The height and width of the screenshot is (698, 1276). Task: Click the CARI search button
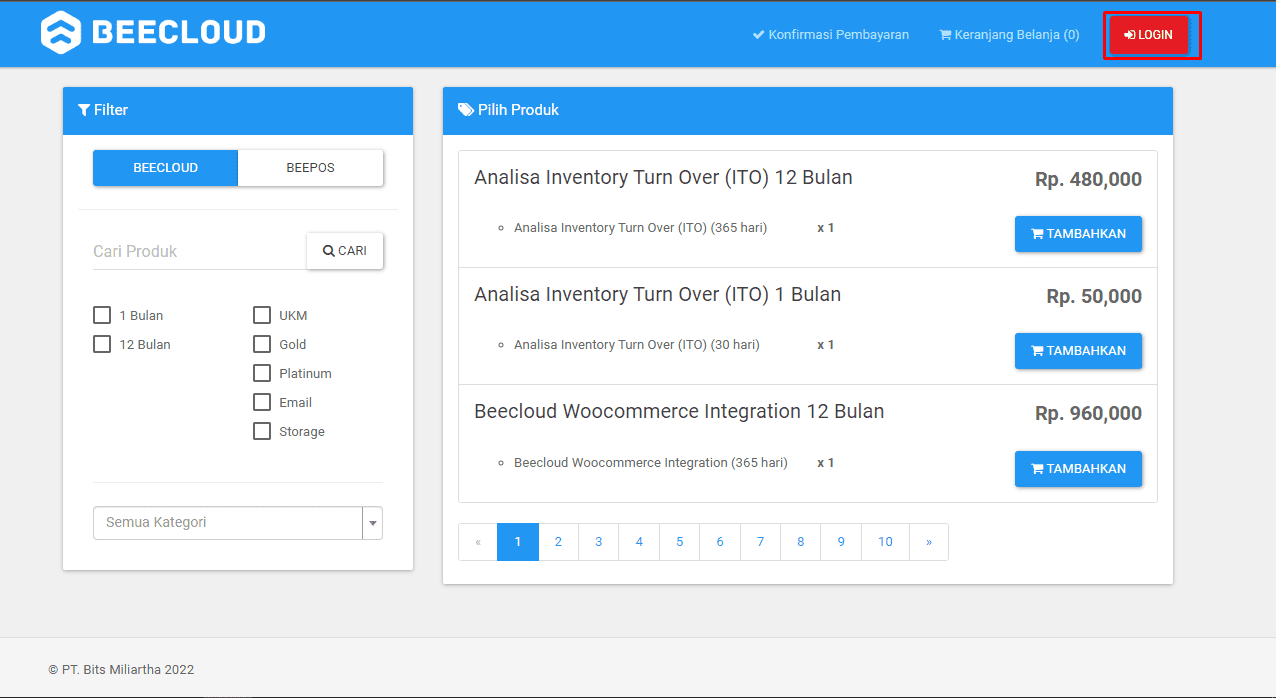tap(345, 251)
